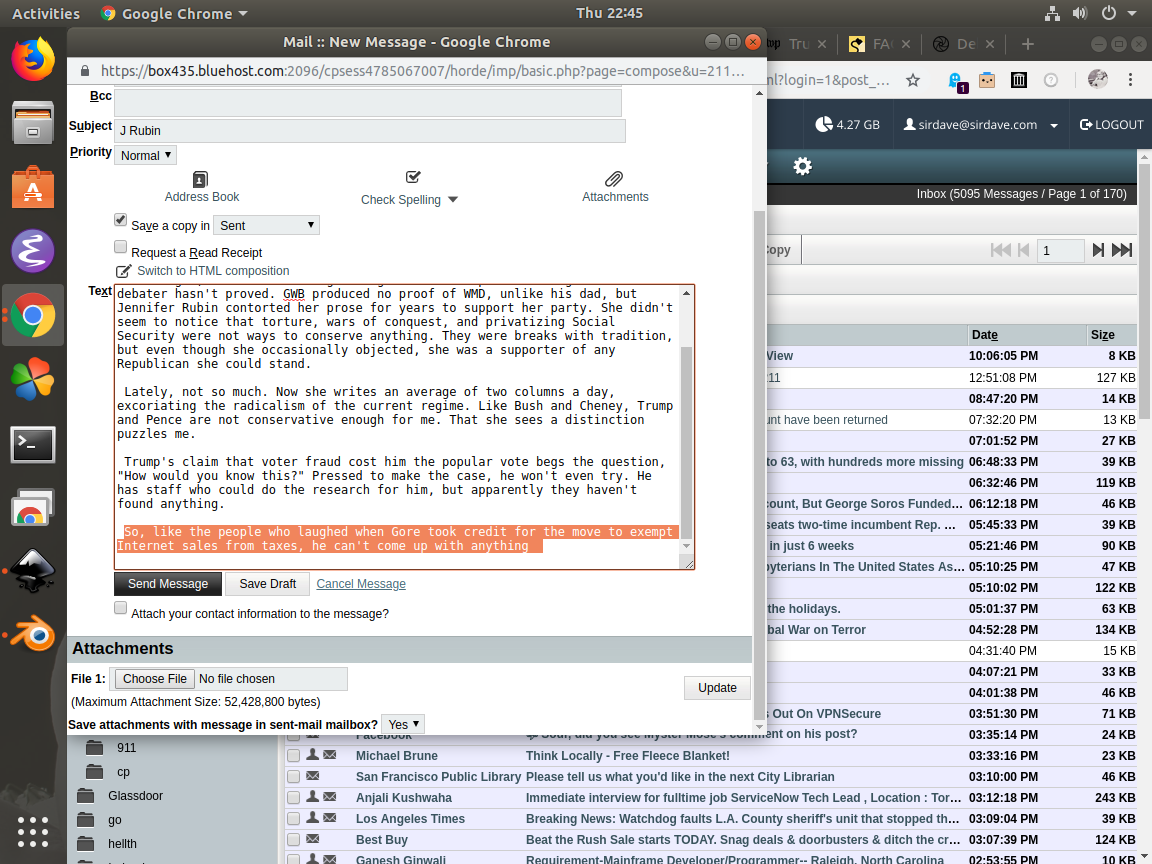The width and height of the screenshot is (1152, 864).
Task: Open the webmail settings gear icon
Action: click(802, 166)
